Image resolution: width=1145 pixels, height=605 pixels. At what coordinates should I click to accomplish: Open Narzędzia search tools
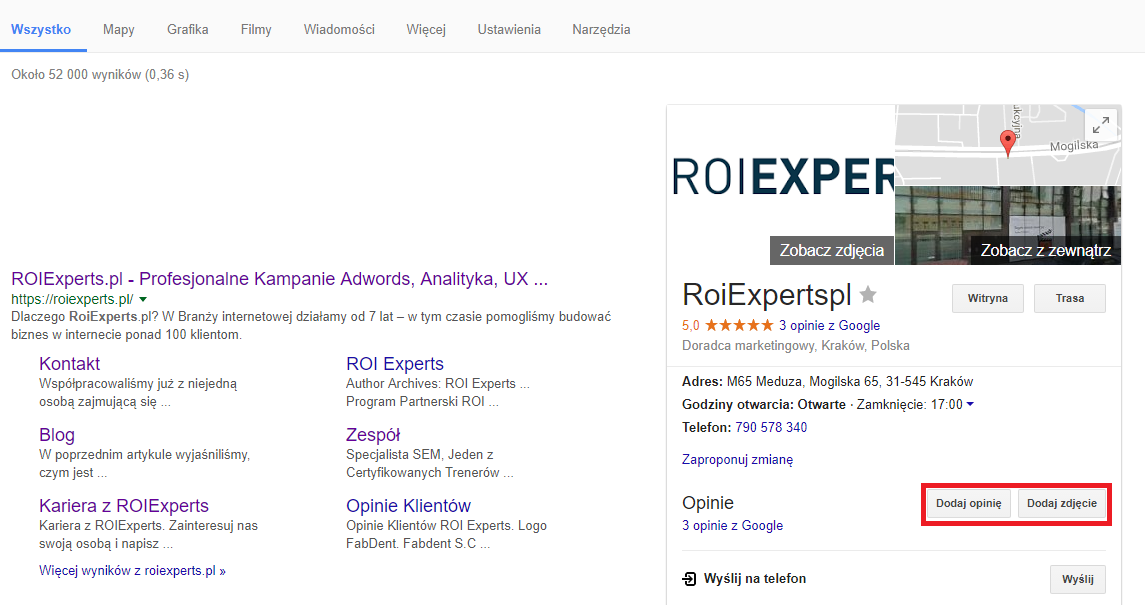pos(601,29)
